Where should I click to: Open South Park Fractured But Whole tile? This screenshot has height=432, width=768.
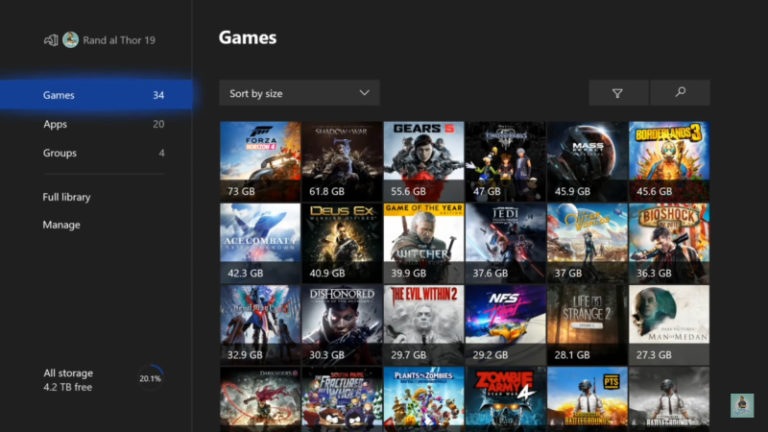click(x=342, y=399)
